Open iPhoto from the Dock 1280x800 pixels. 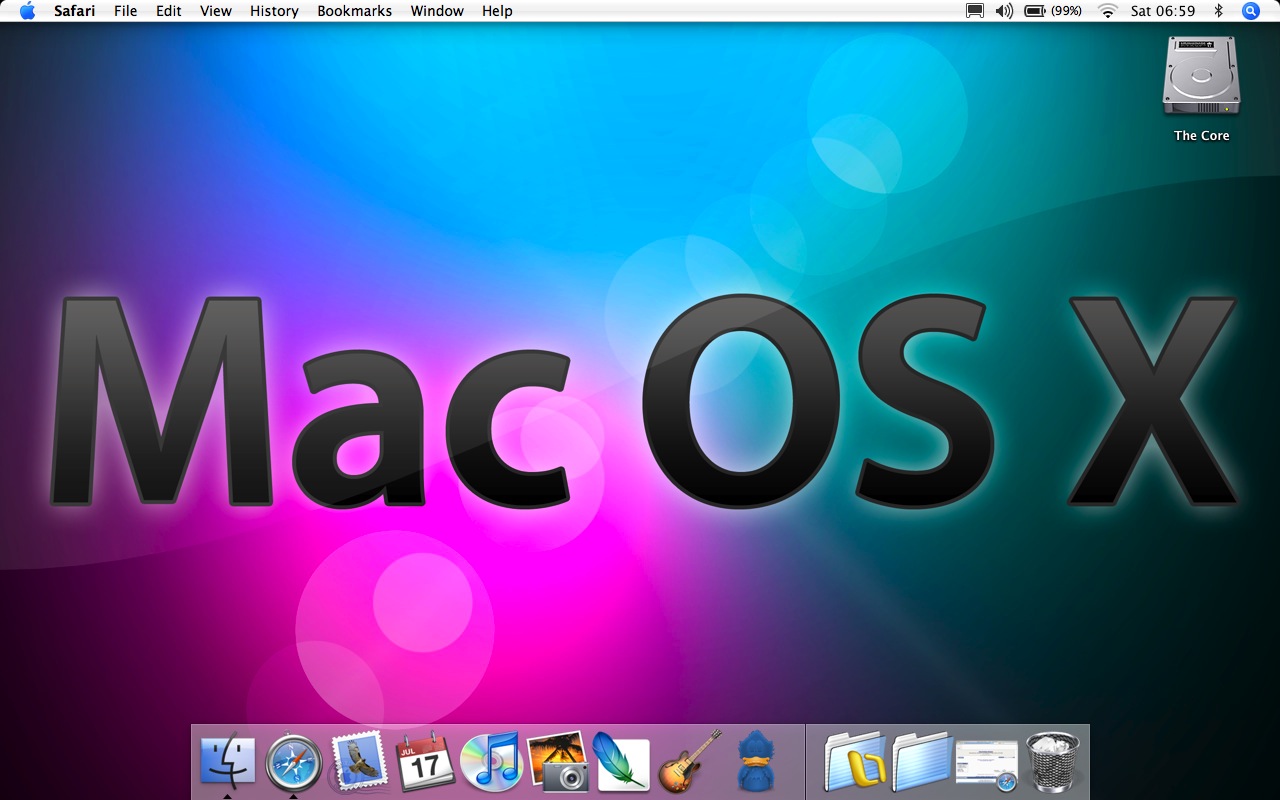pos(557,762)
